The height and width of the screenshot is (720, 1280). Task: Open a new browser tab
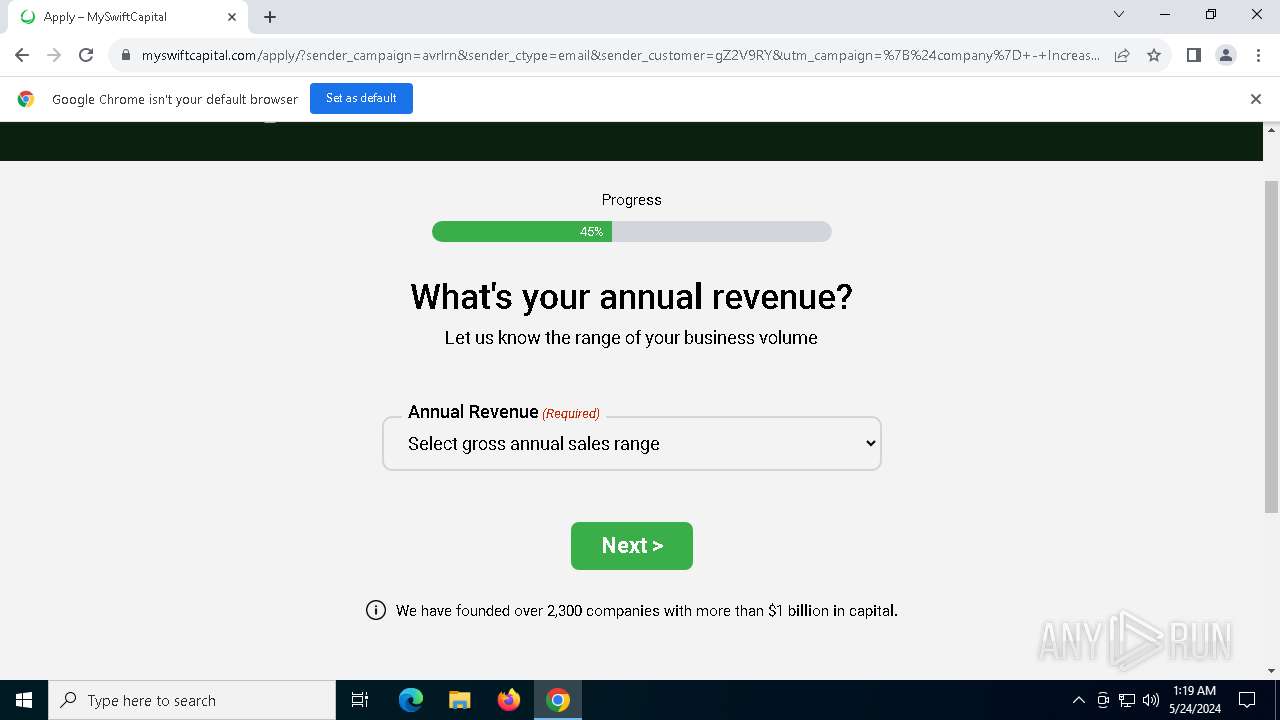point(270,17)
